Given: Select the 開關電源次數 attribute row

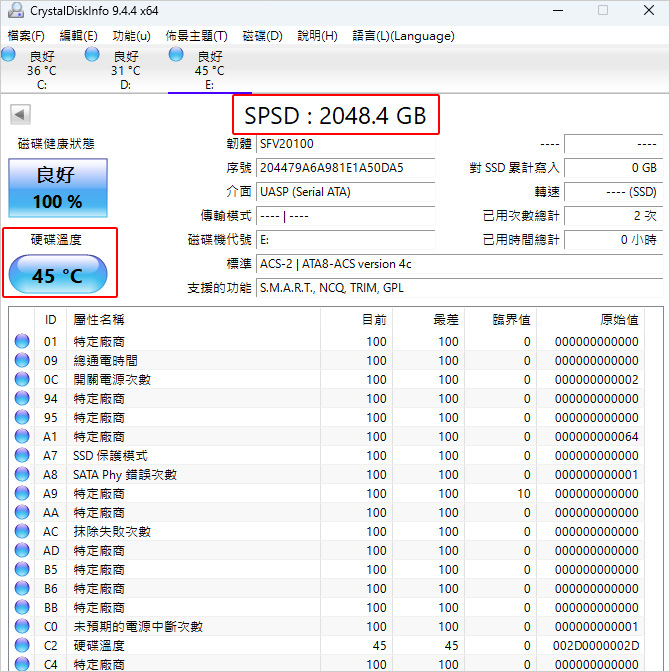Looking at the screenshot, I should (327, 379).
